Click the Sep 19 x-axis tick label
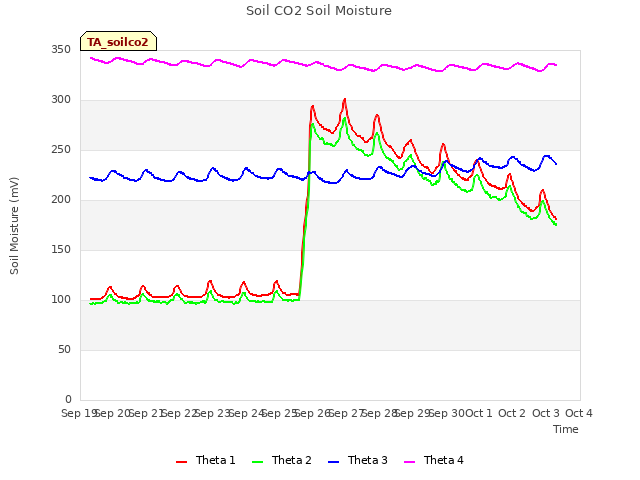 coord(78,413)
